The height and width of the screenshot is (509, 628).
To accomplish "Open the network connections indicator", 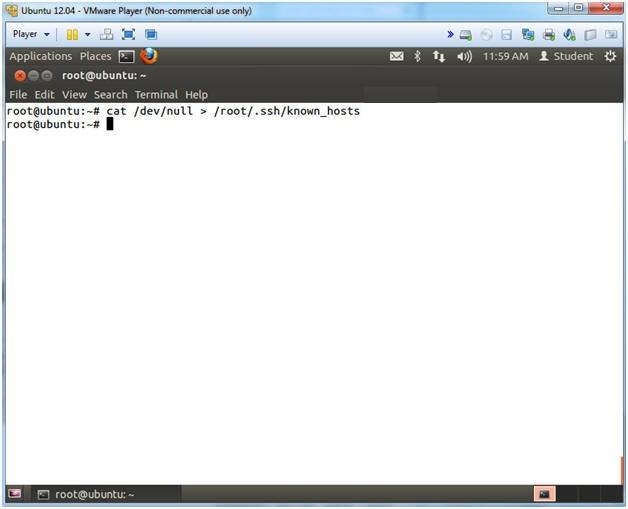I will (x=439, y=56).
